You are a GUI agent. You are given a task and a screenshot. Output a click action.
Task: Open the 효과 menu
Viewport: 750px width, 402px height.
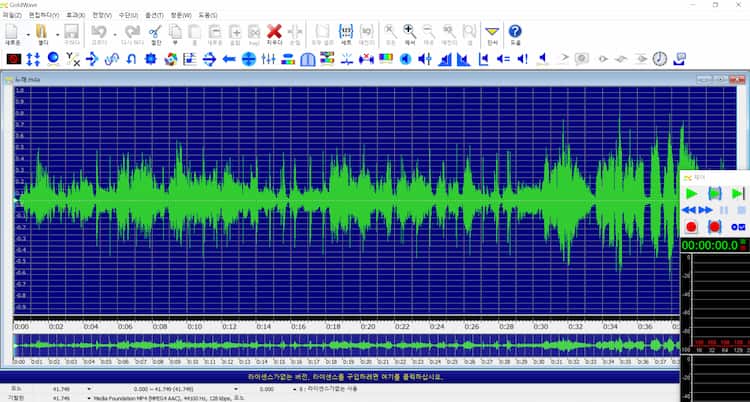76,15
